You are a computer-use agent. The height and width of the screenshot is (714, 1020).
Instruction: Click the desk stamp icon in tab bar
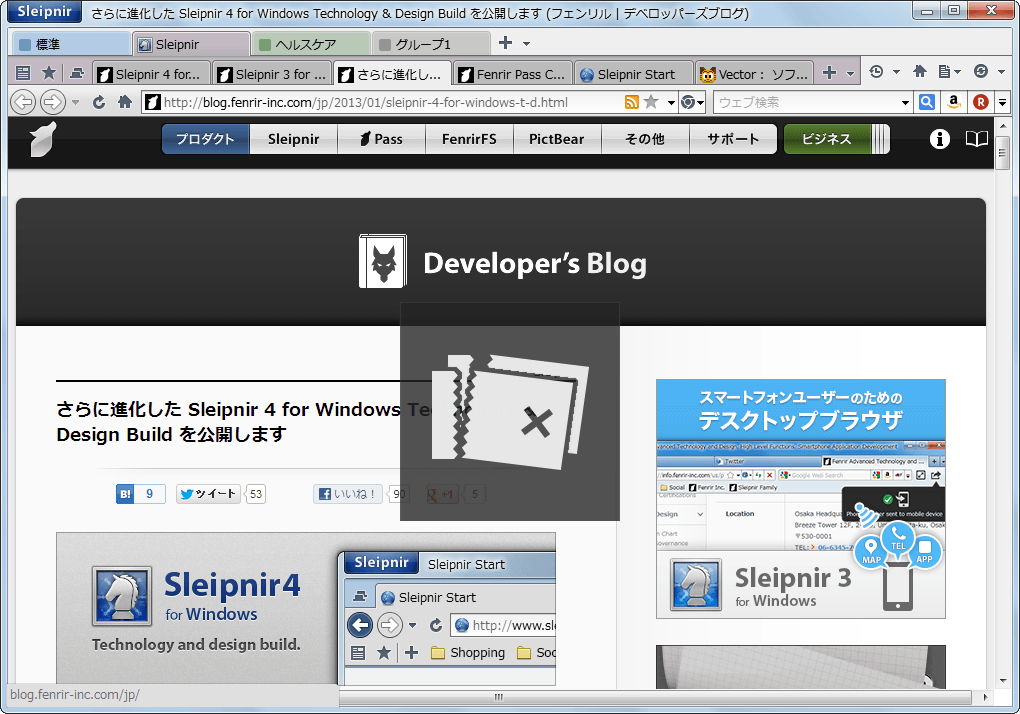(77, 73)
